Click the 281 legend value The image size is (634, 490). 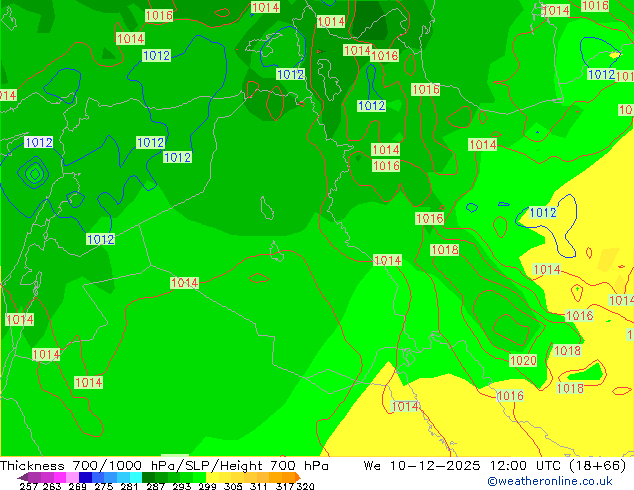coord(129,486)
